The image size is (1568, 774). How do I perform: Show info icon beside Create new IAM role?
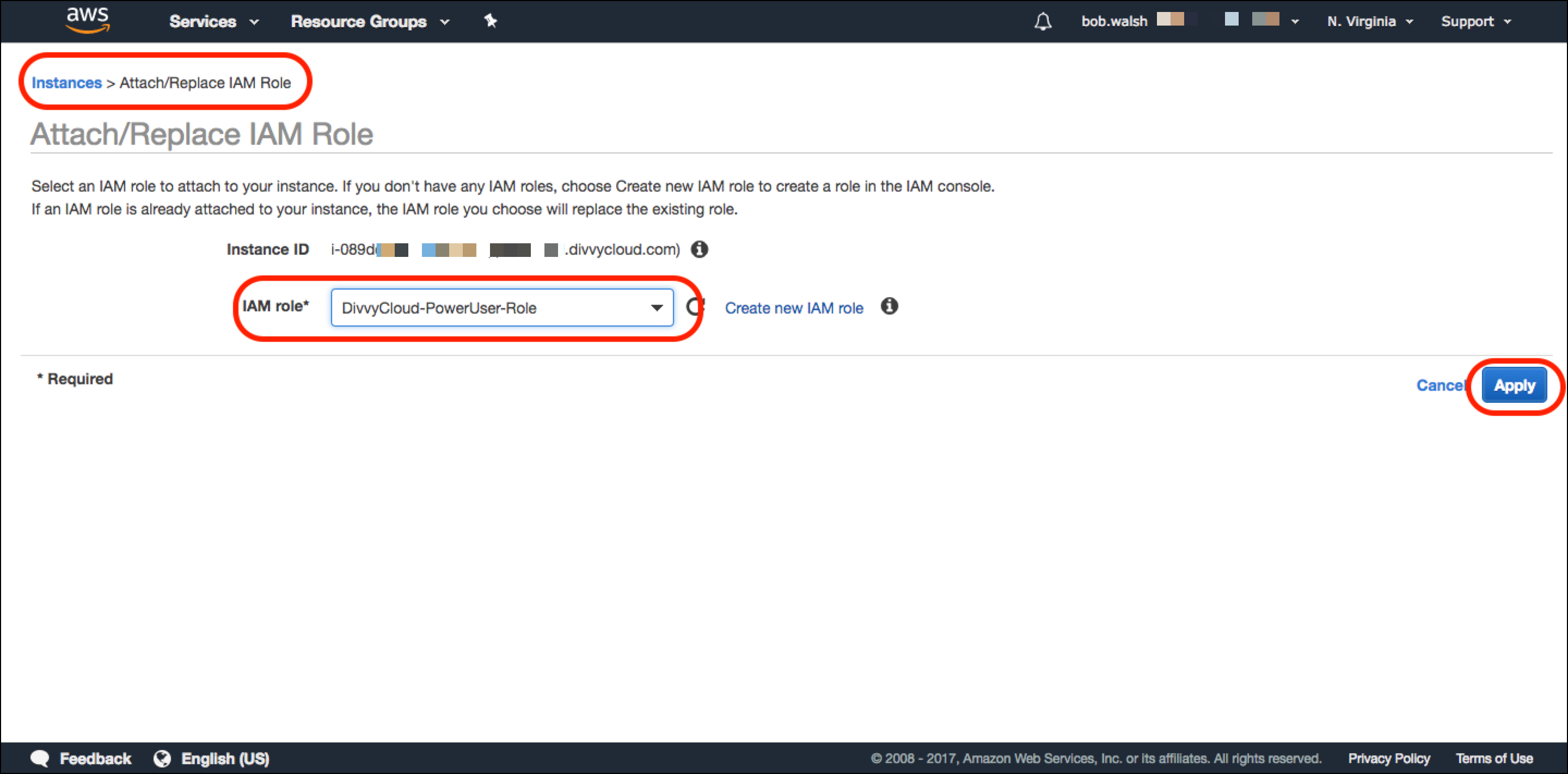889,306
